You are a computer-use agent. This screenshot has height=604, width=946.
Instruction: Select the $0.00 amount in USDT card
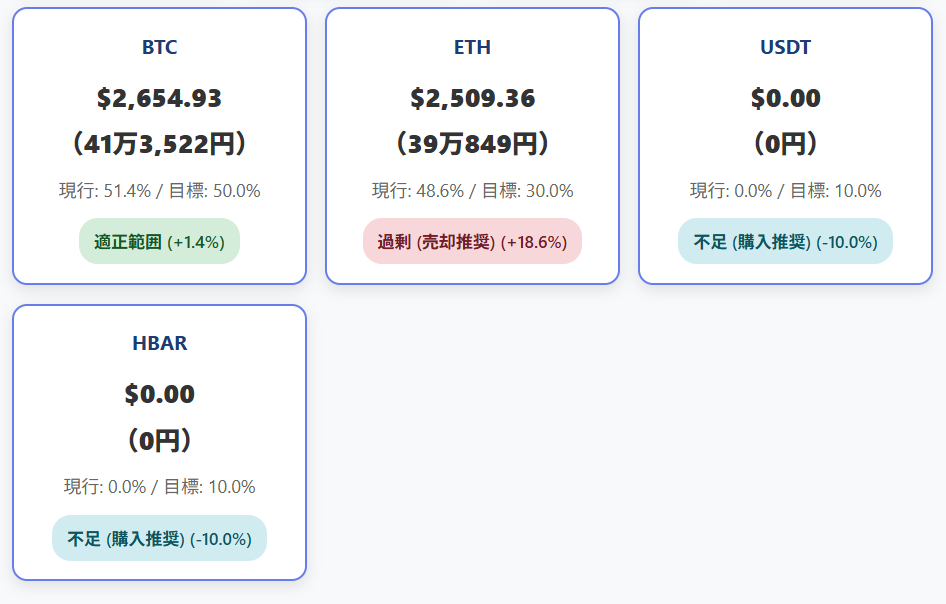pos(785,98)
